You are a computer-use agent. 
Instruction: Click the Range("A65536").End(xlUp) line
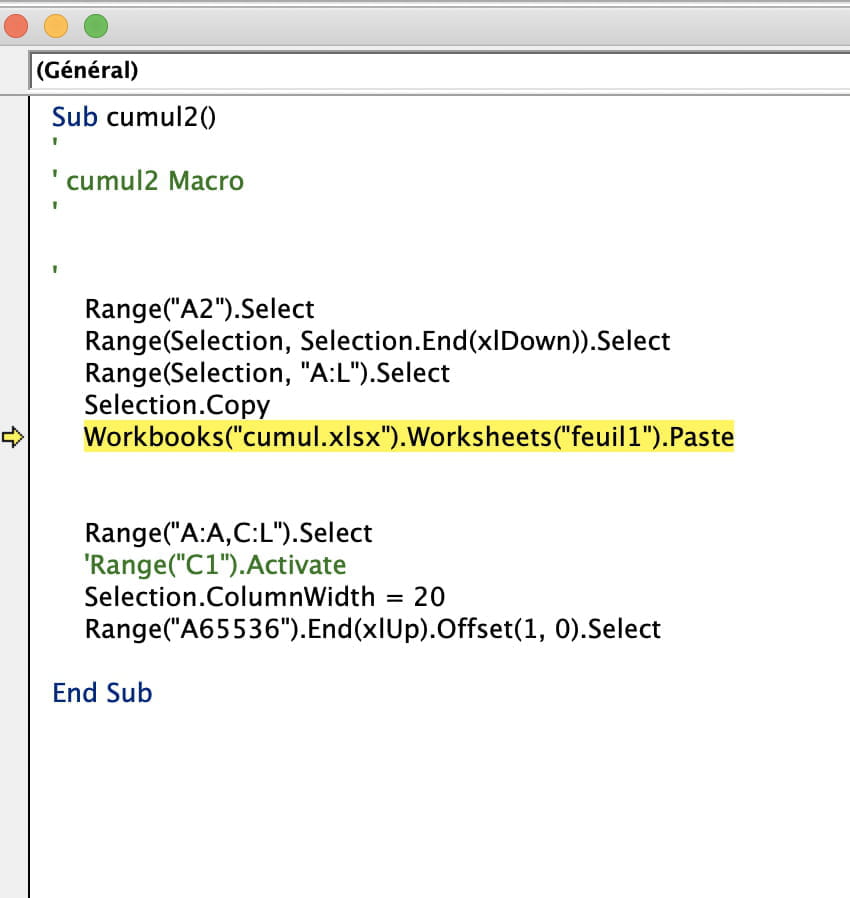pos(373,629)
